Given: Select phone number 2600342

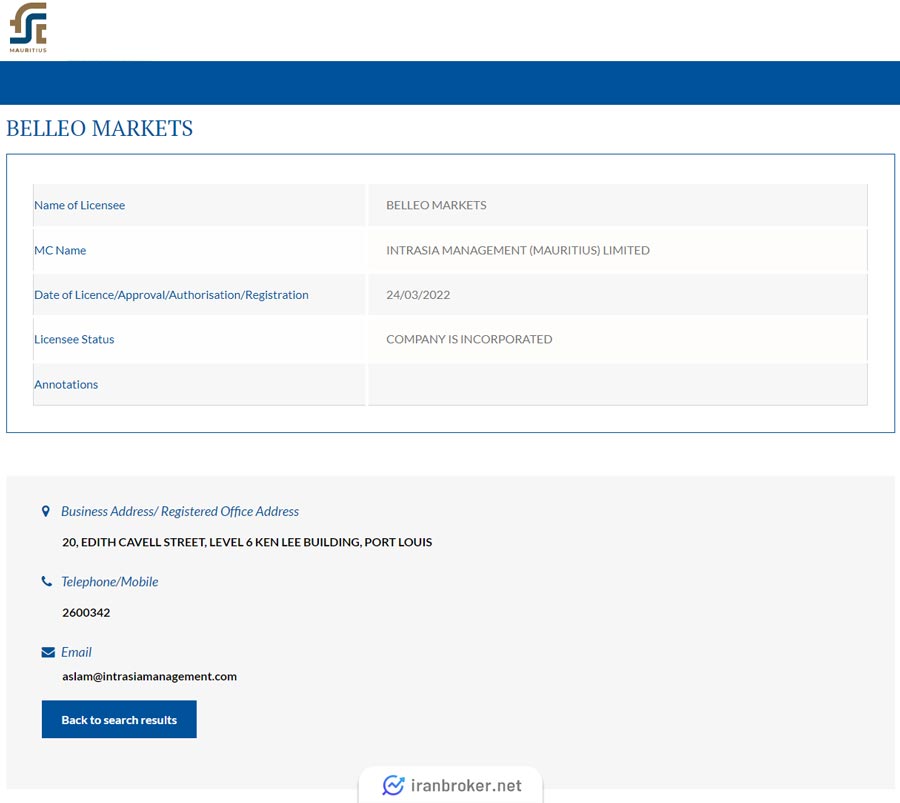Looking at the screenshot, I should [x=86, y=612].
